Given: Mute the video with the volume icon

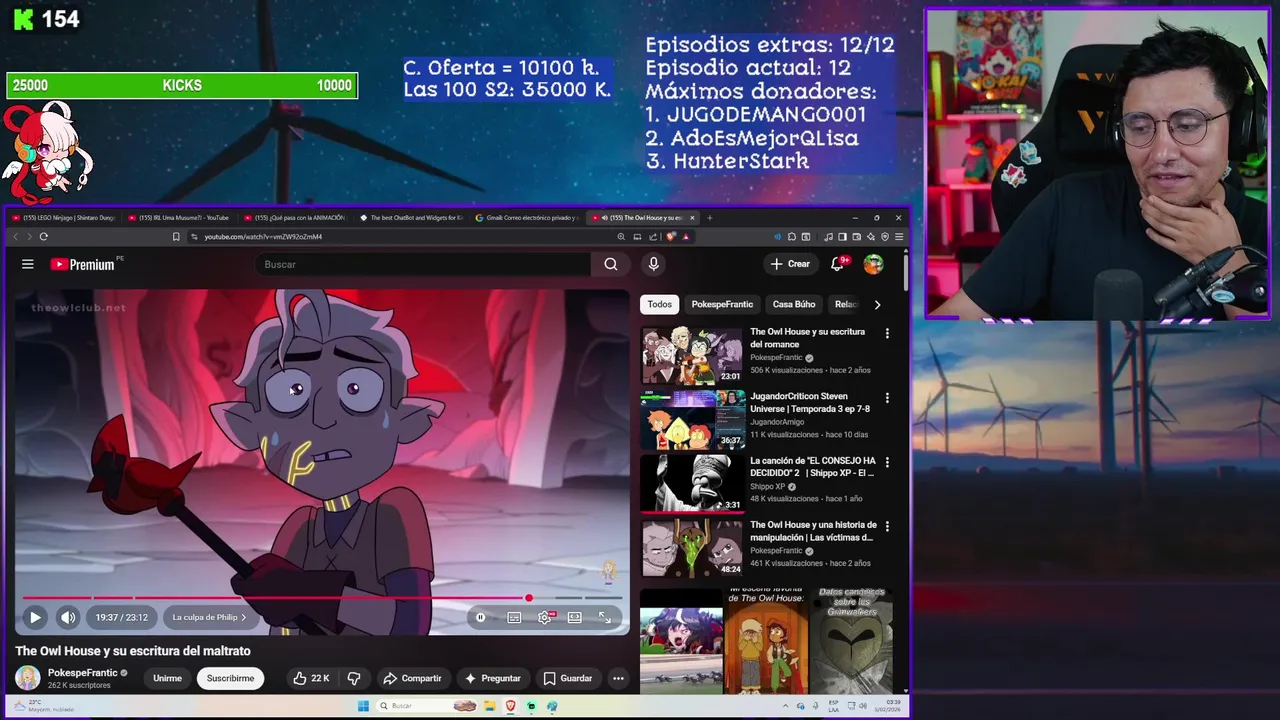Looking at the screenshot, I should 68,617.
